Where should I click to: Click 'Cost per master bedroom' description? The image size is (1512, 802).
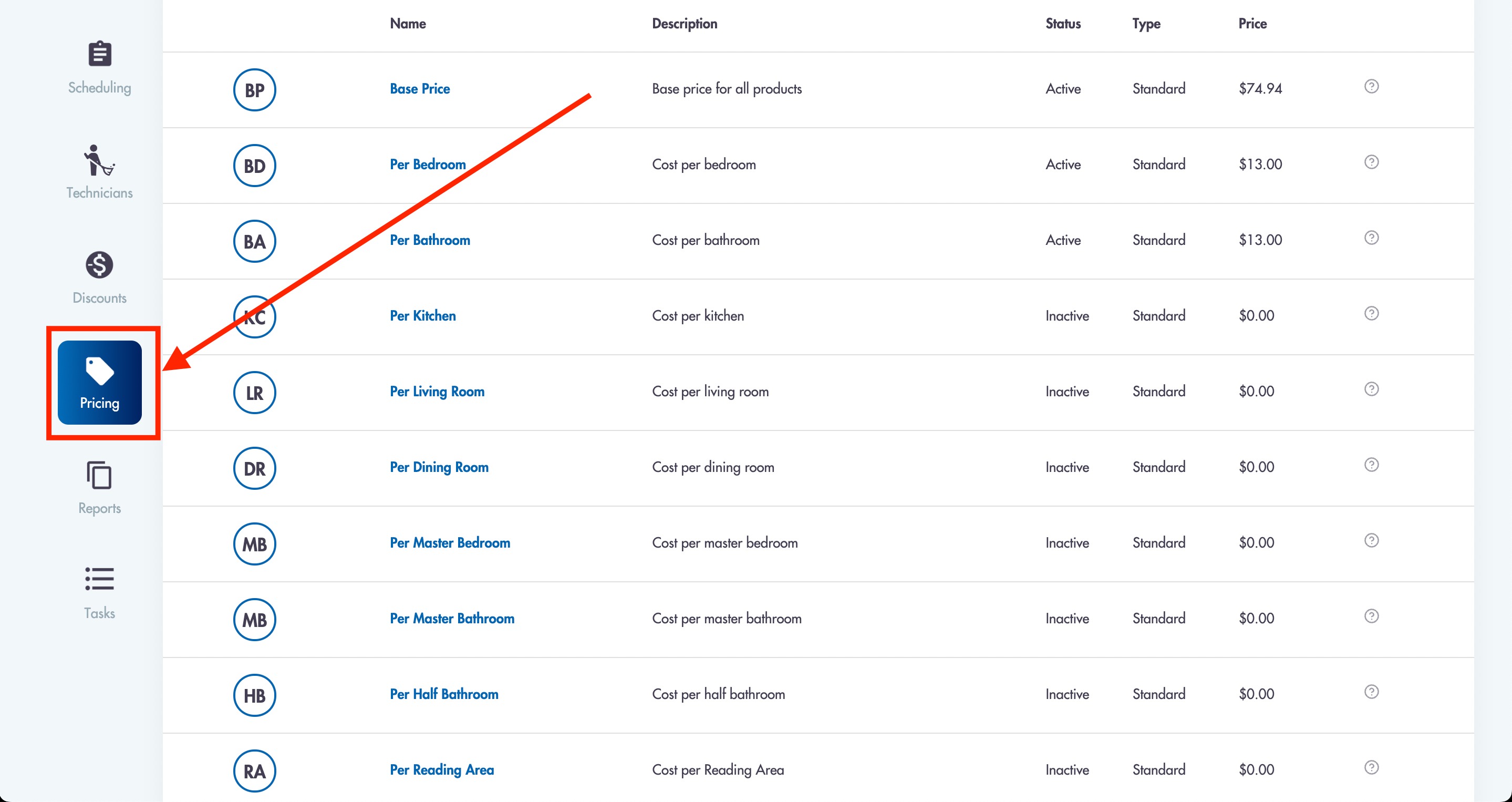click(725, 543)
